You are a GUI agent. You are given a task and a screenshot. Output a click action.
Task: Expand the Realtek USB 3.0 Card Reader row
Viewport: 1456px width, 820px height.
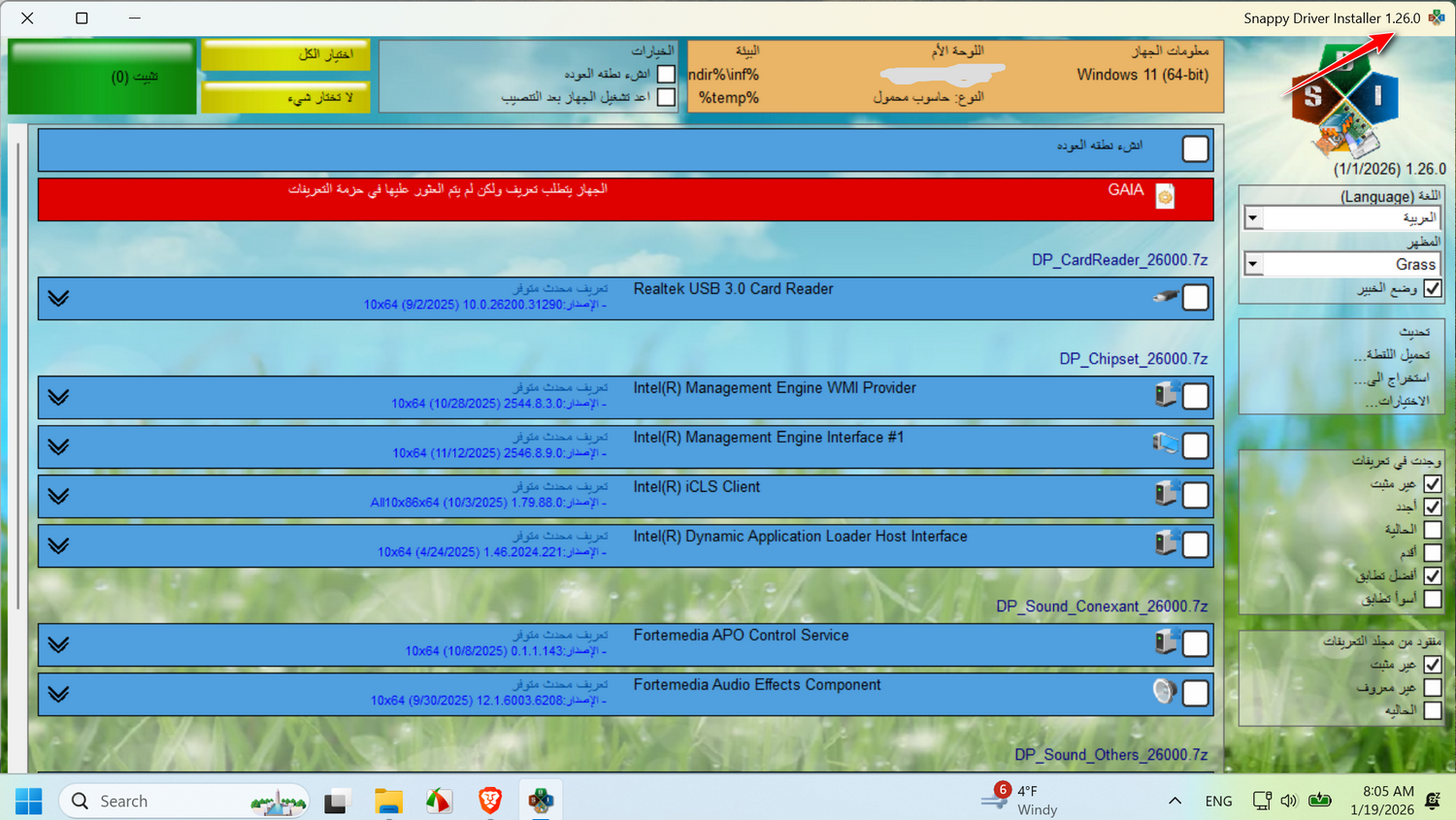click(58, 298)
